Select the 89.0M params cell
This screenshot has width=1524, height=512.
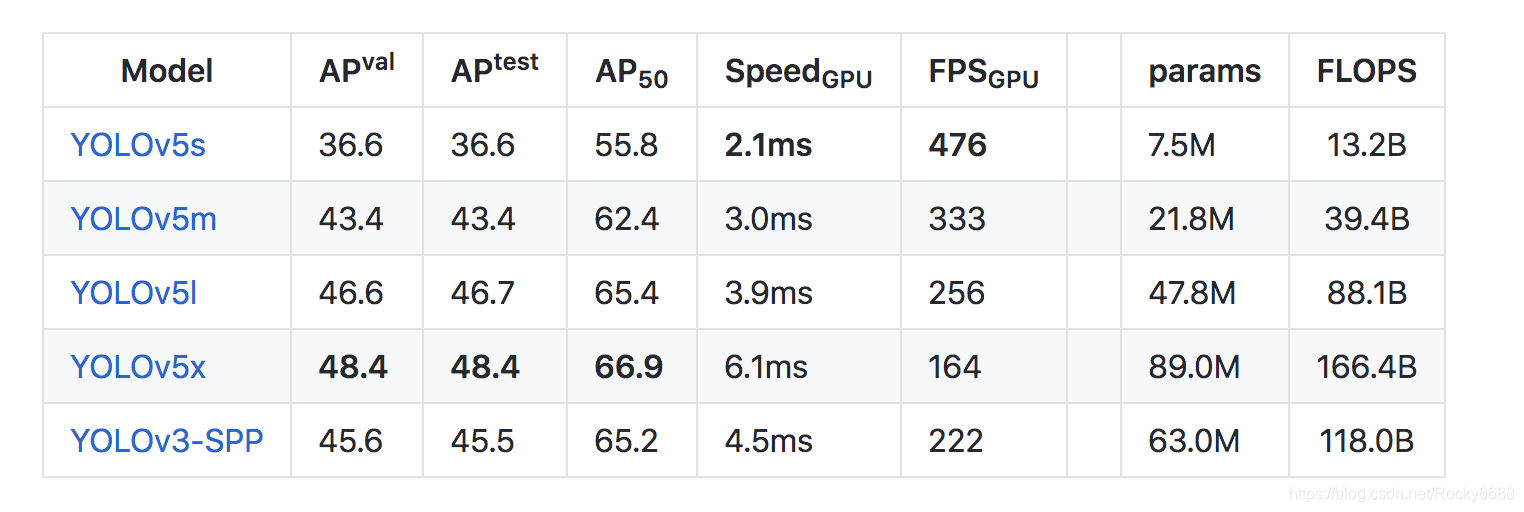click(x=1195, y=367)
